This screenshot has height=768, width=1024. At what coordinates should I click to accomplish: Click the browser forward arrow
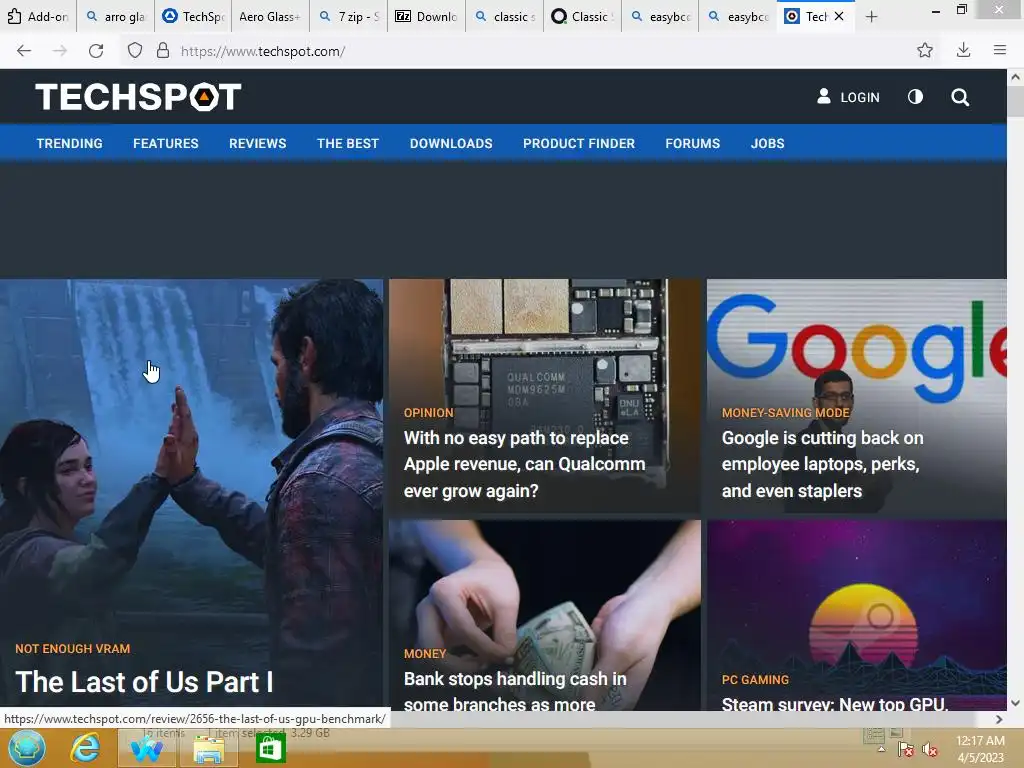click(60, 51)
